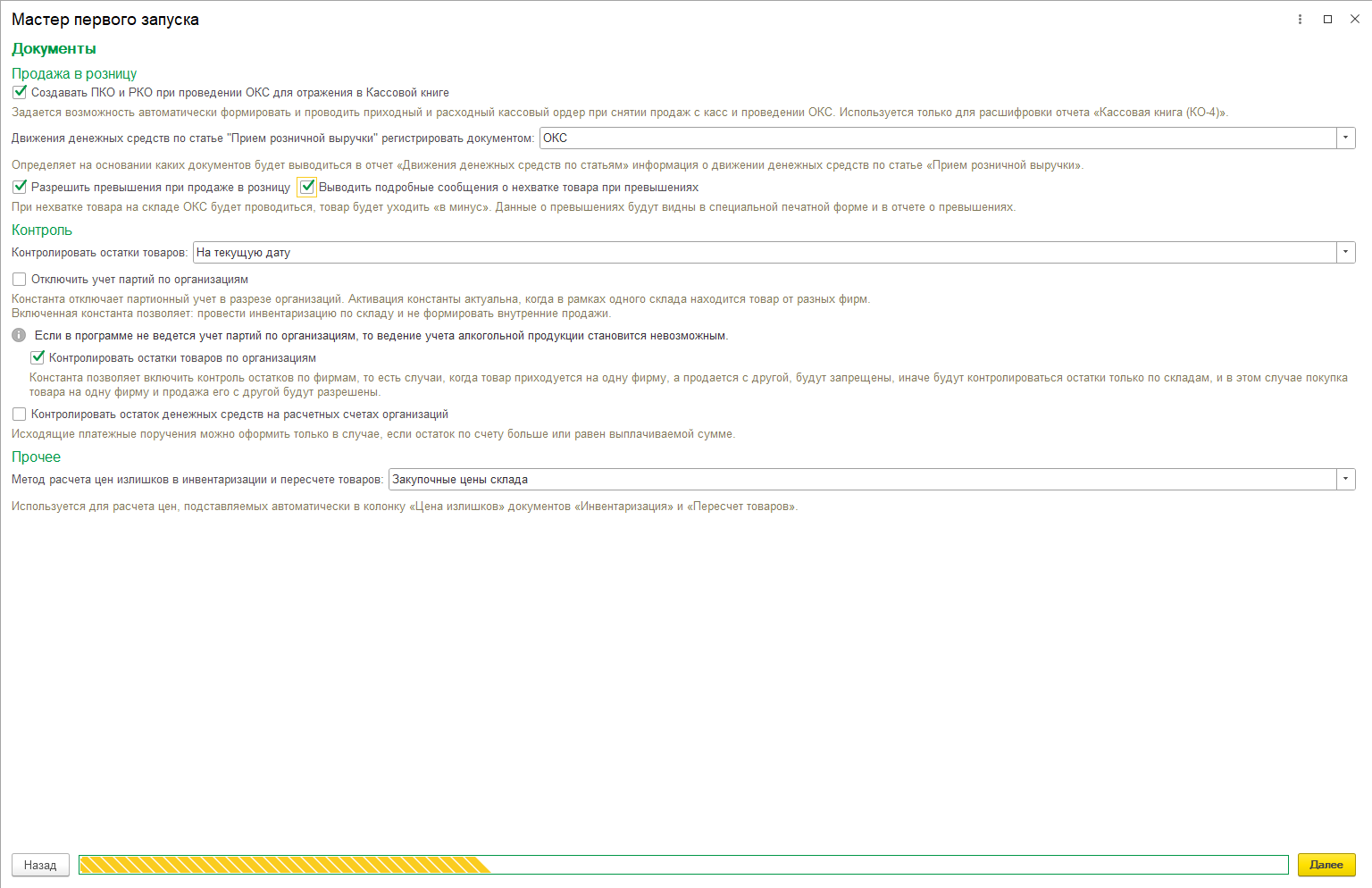Uncheck Создавать ПКО и РКО checkbox
The image size is (1372, 888).
(20, 92)
